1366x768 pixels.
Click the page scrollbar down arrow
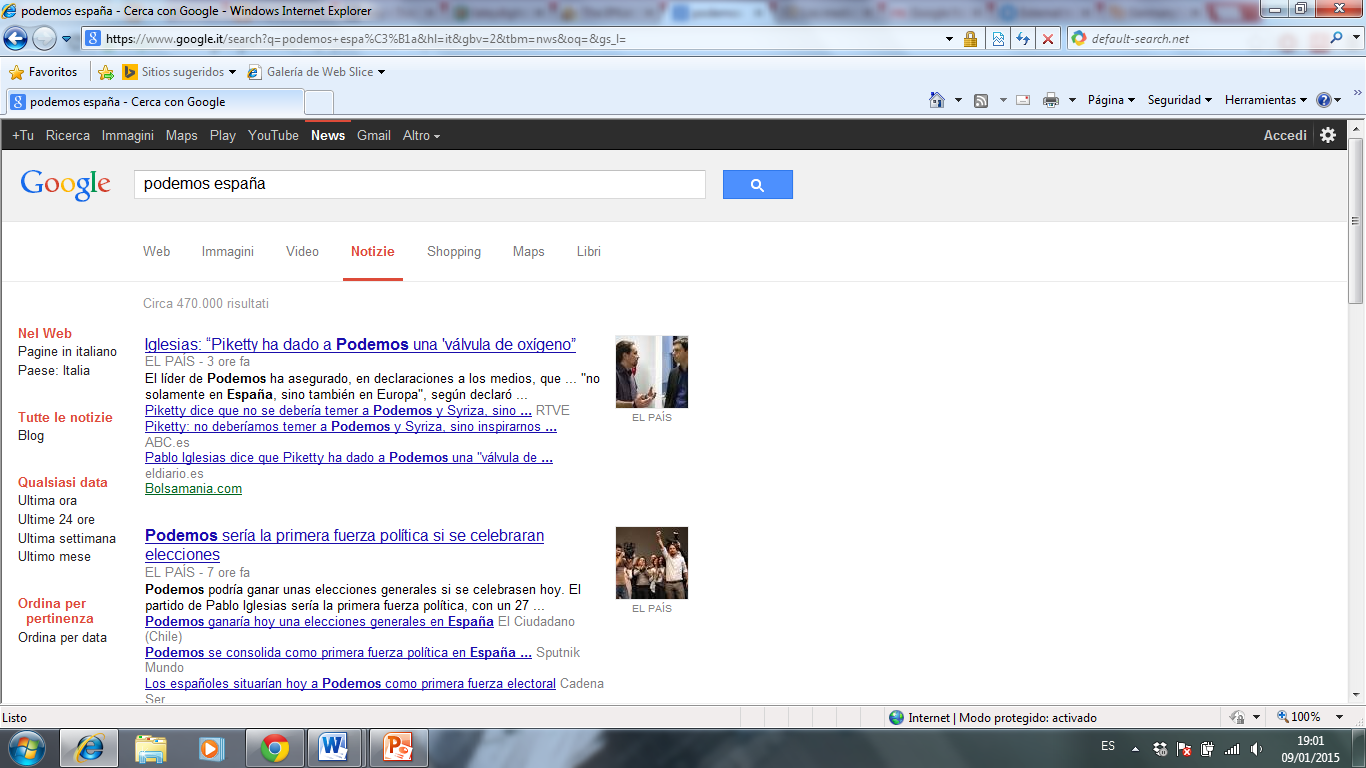[x=1356, y=696]
